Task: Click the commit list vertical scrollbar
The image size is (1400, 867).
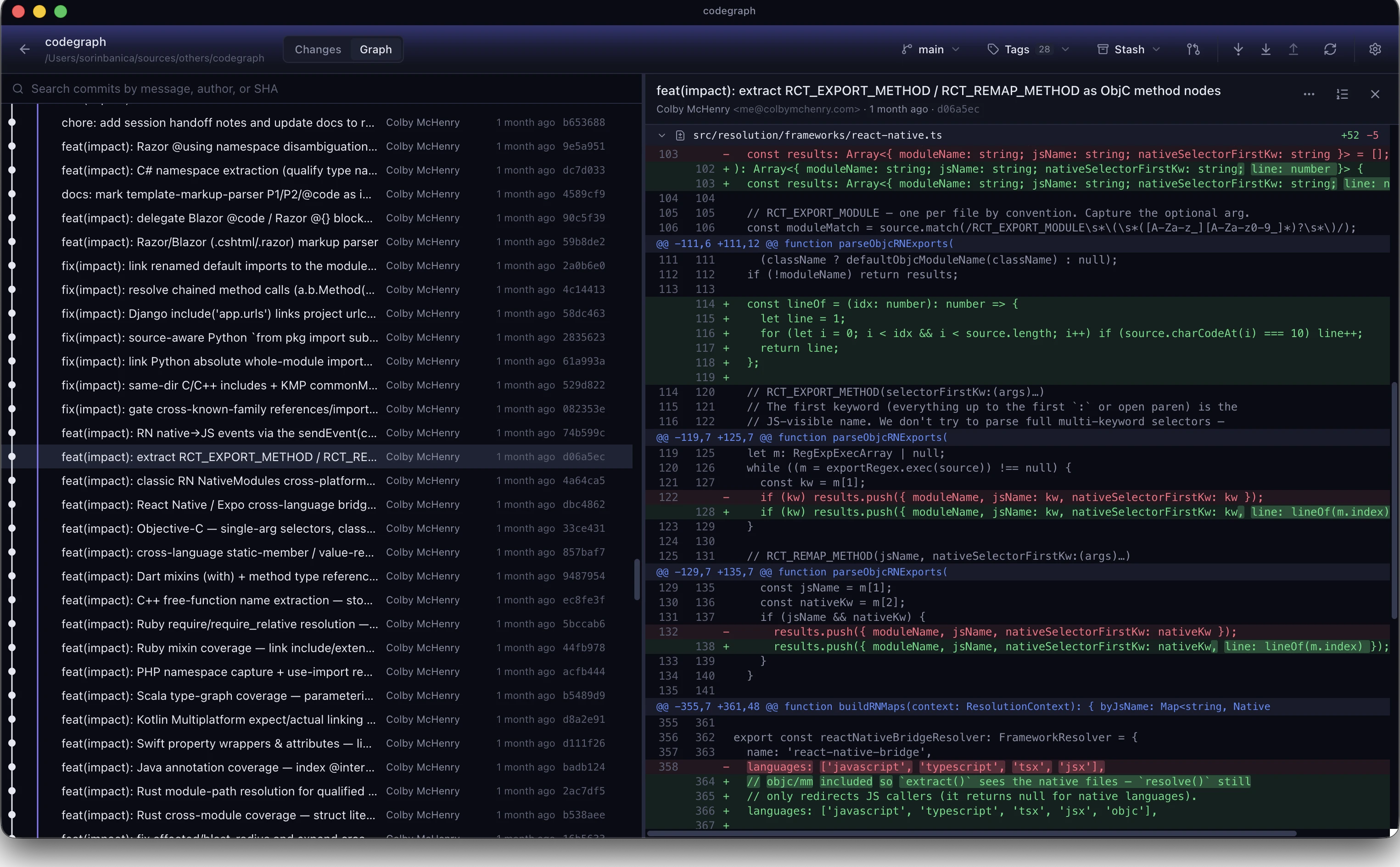Action: point(636,579)
